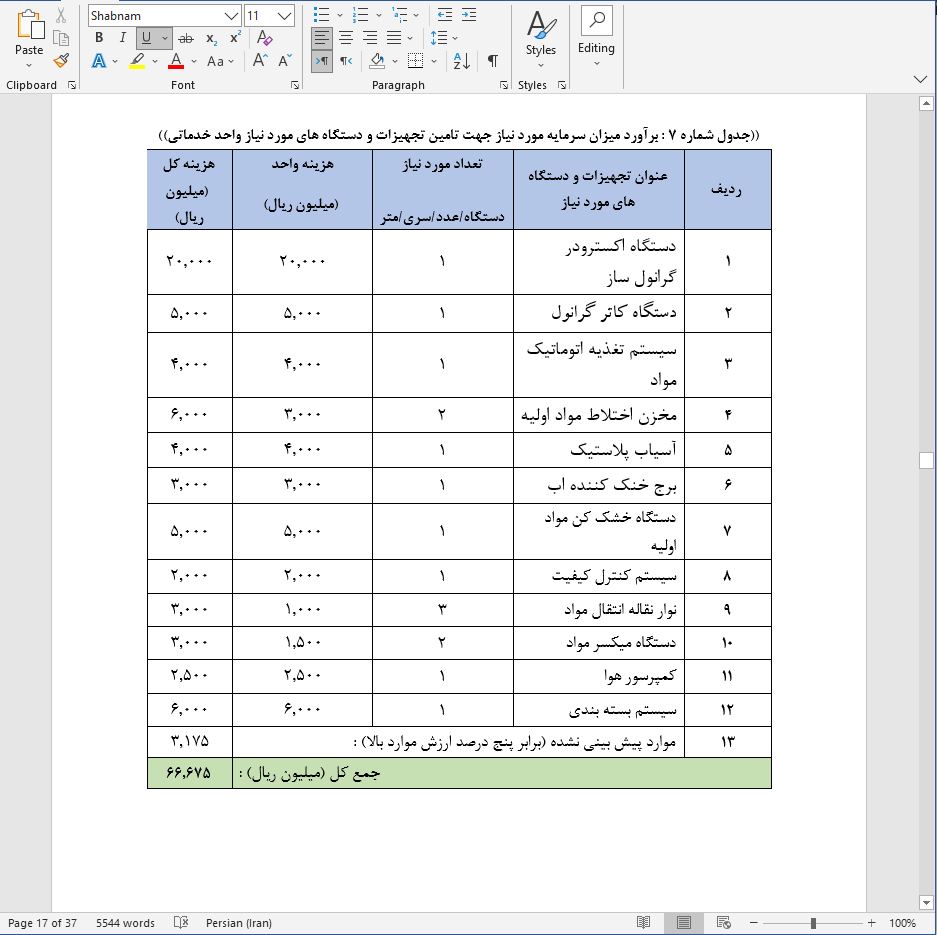Screen dimensions: 937x935
Task: Click the zoom slider handle
Action: [813, 923]
